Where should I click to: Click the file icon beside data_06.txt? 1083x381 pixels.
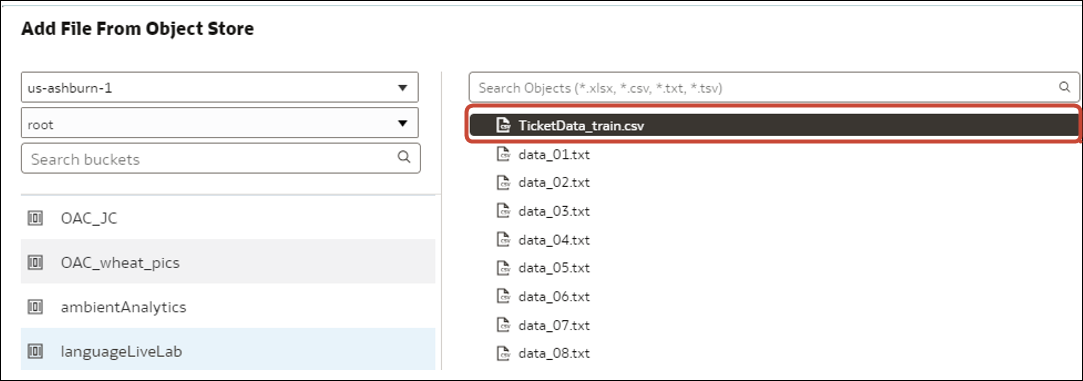click(504, 297)
